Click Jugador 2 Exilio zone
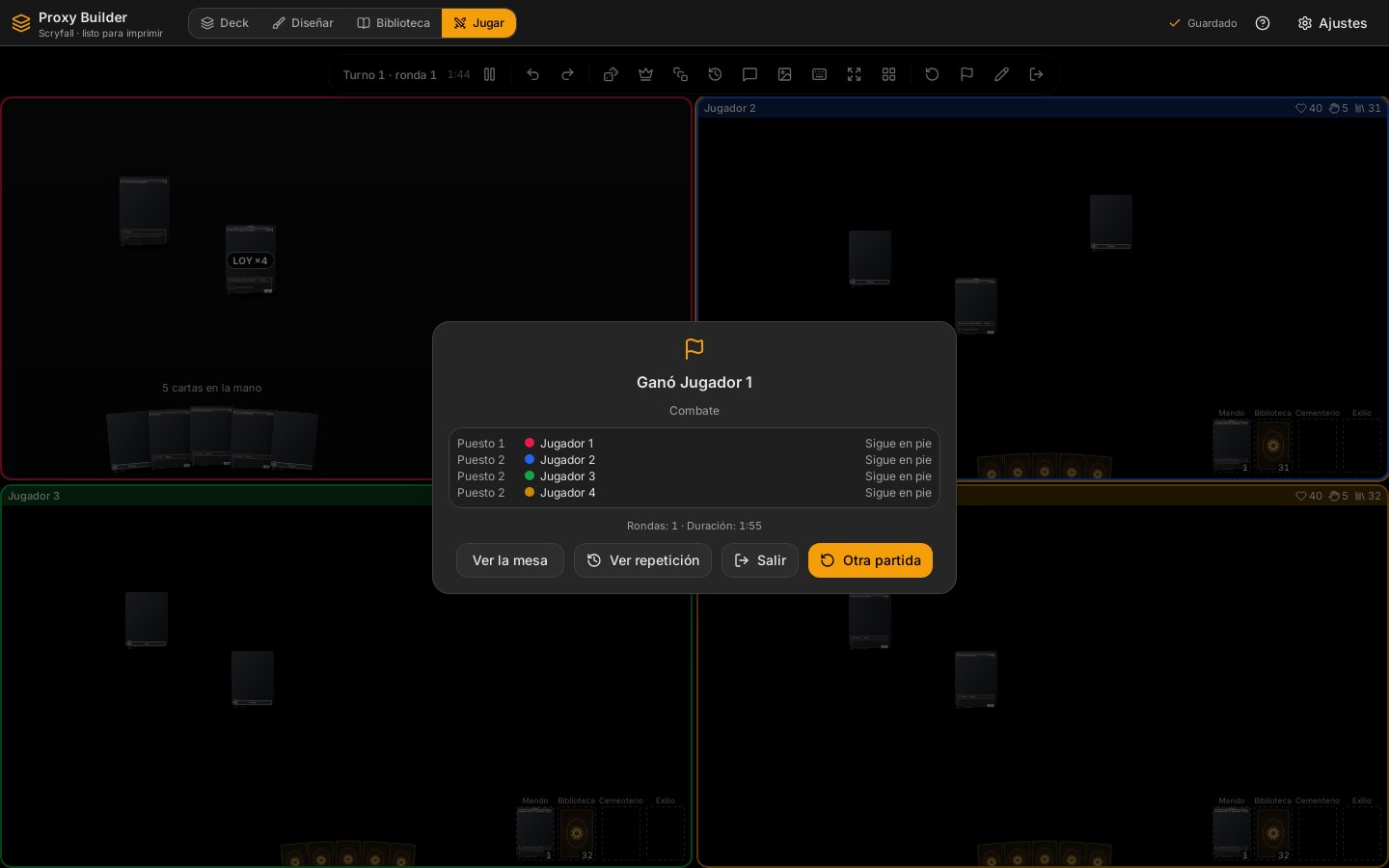This screenshot has width=1389, height=868. (x=1362, y=446)
